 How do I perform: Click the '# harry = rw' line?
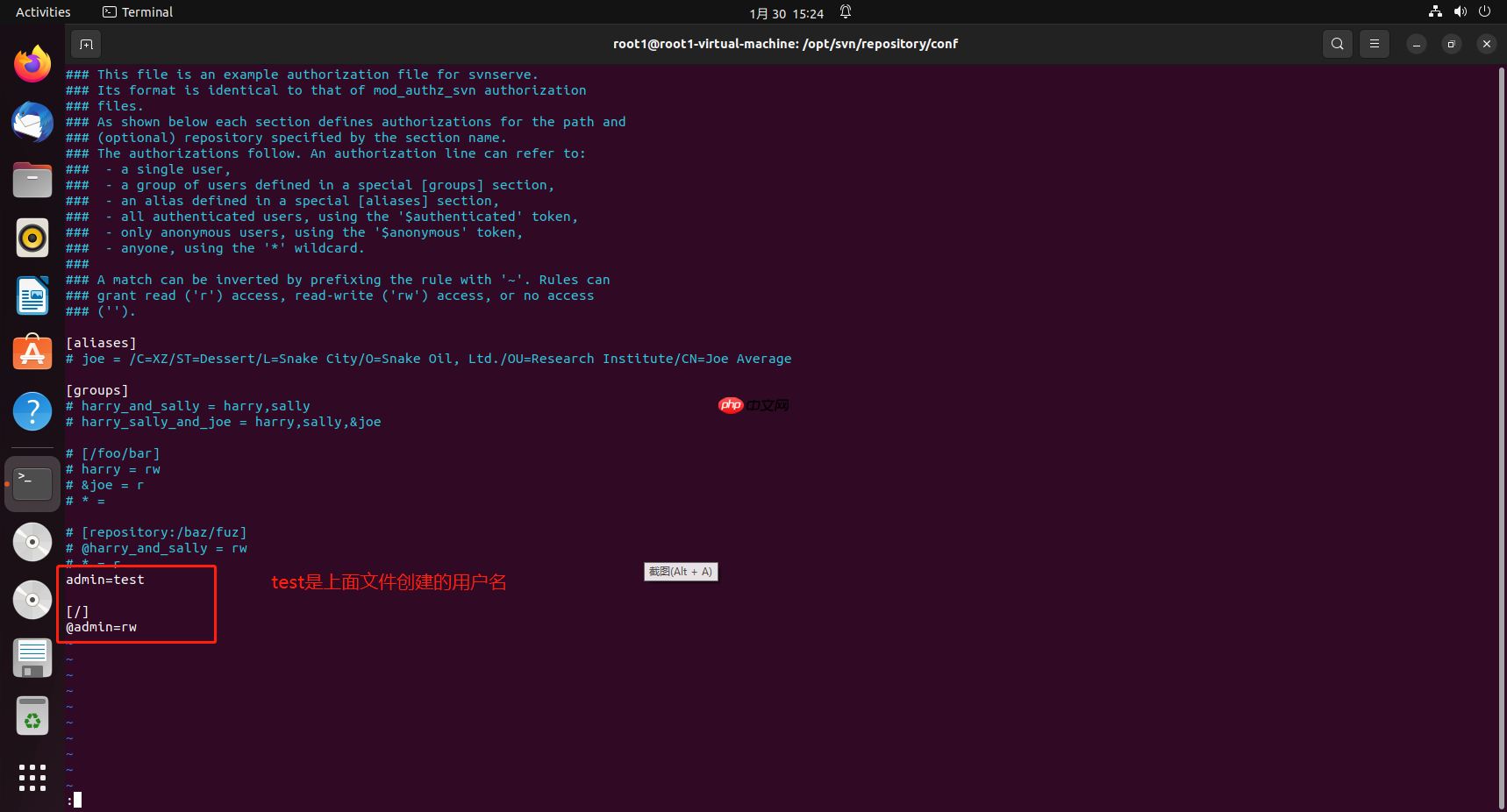pyautogui.click(x=113, y=469)
